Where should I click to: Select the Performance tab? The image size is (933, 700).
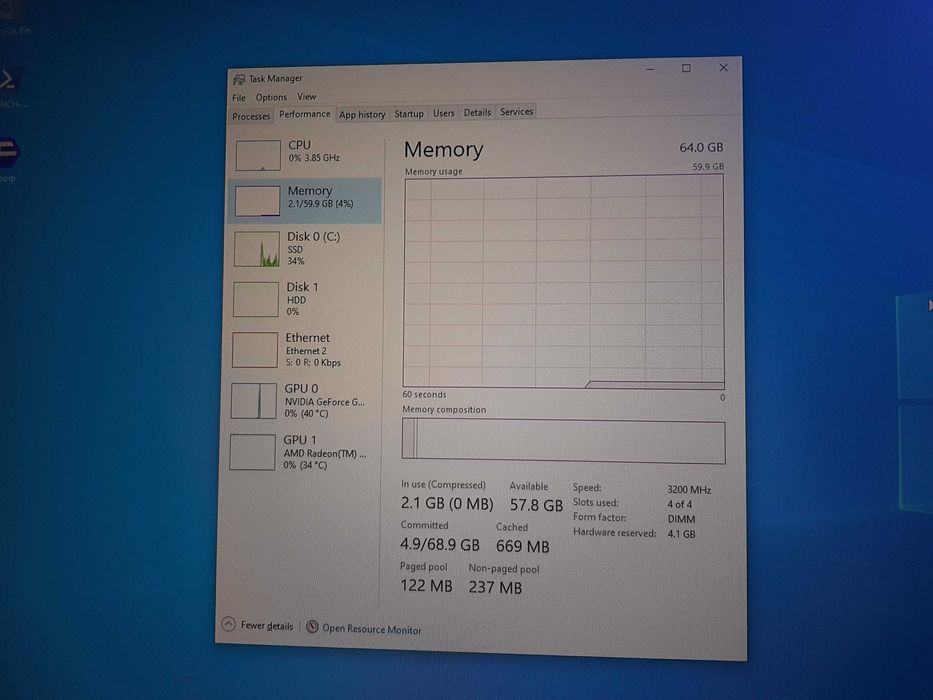coord(305,114)
